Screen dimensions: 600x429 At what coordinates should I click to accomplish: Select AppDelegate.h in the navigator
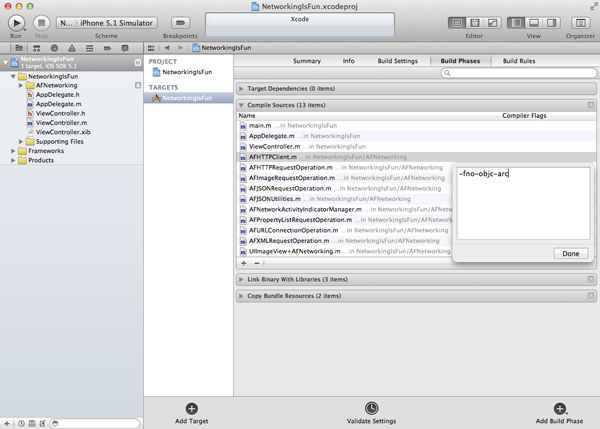tap(57, 95)
